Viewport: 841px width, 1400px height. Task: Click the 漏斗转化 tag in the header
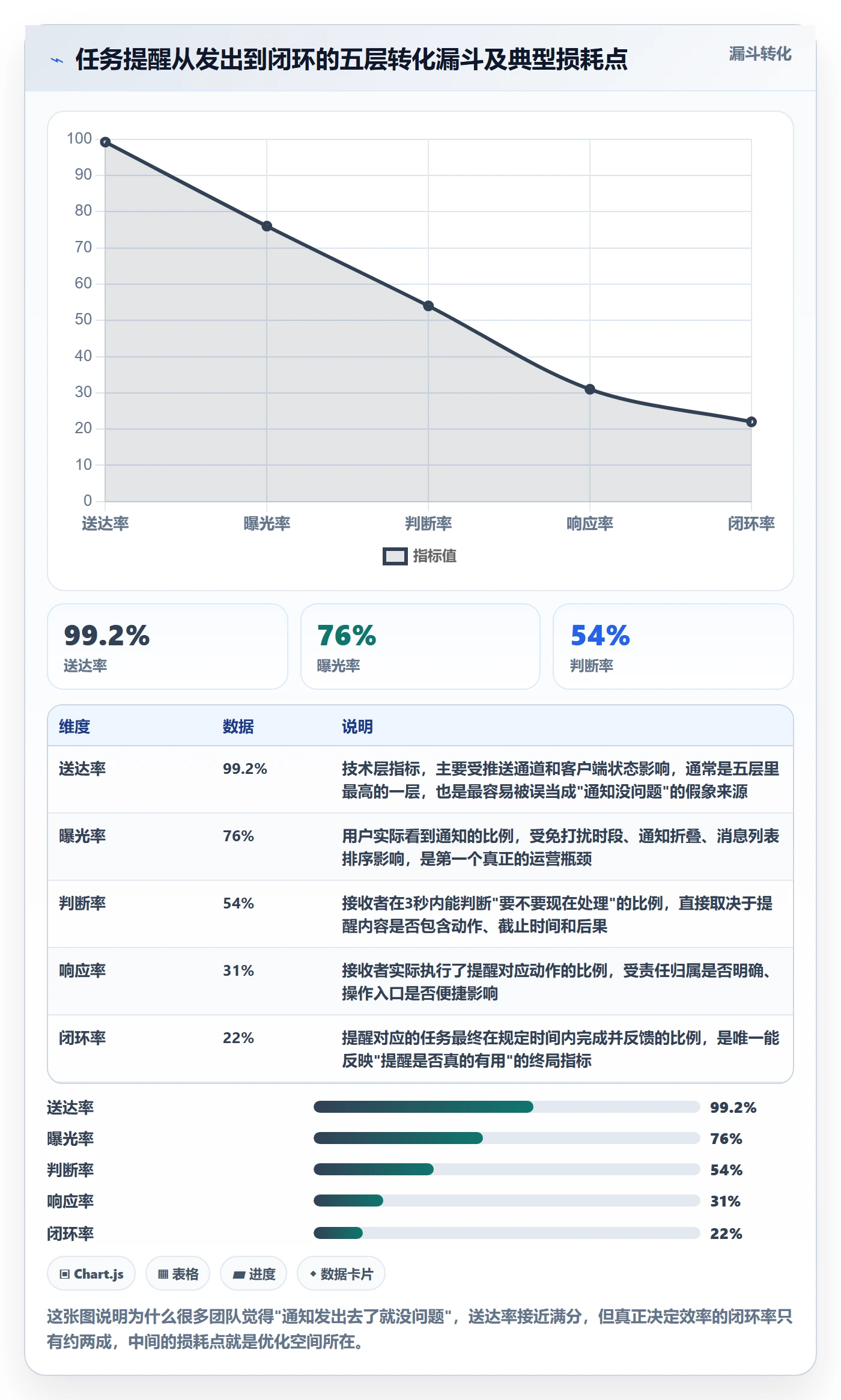tap(760, 54)
